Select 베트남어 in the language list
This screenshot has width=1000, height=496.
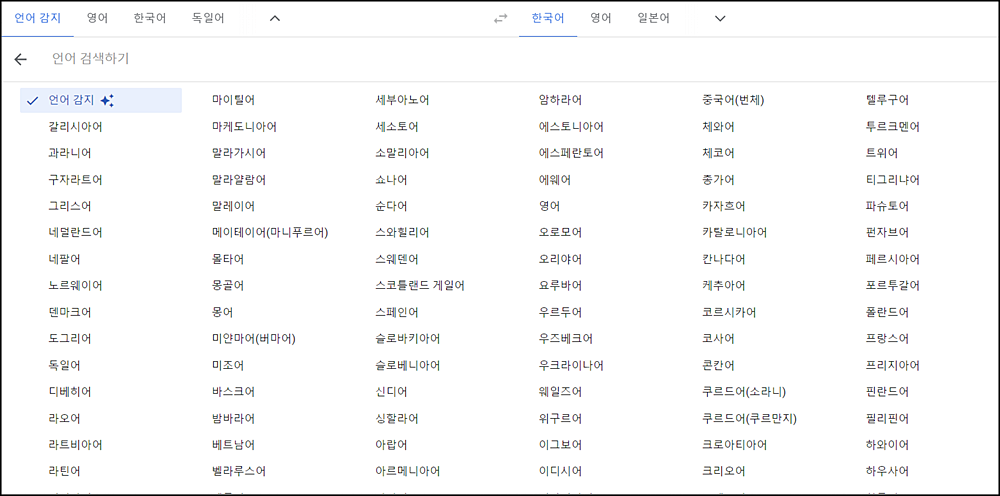(233, 444)
